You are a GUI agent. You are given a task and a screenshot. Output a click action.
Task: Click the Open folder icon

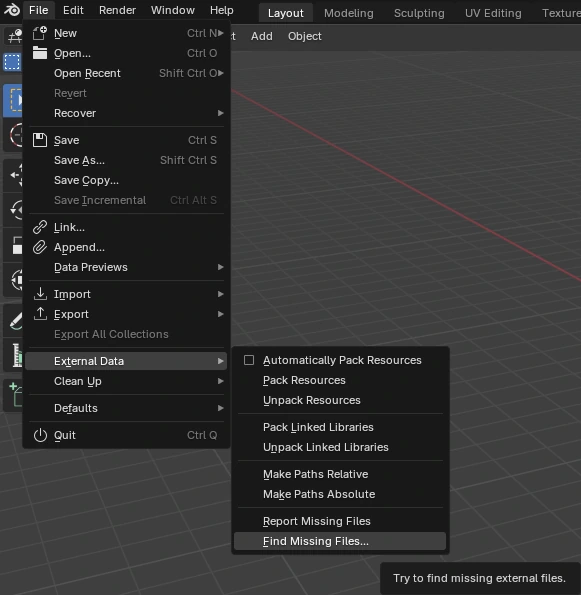point(40,53)
